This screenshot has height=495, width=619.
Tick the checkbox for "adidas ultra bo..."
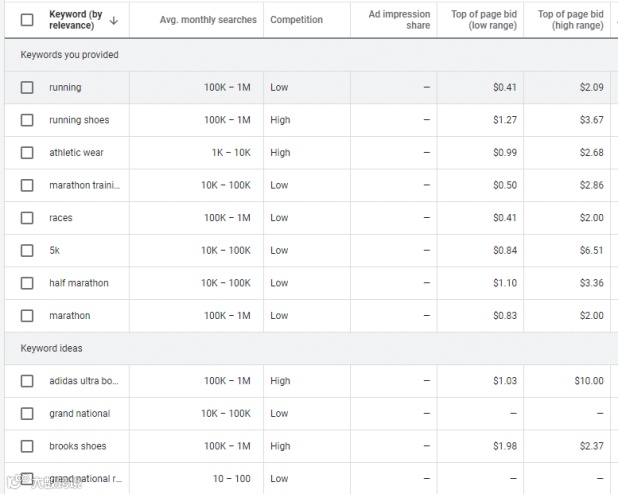[x=27, y=381]
